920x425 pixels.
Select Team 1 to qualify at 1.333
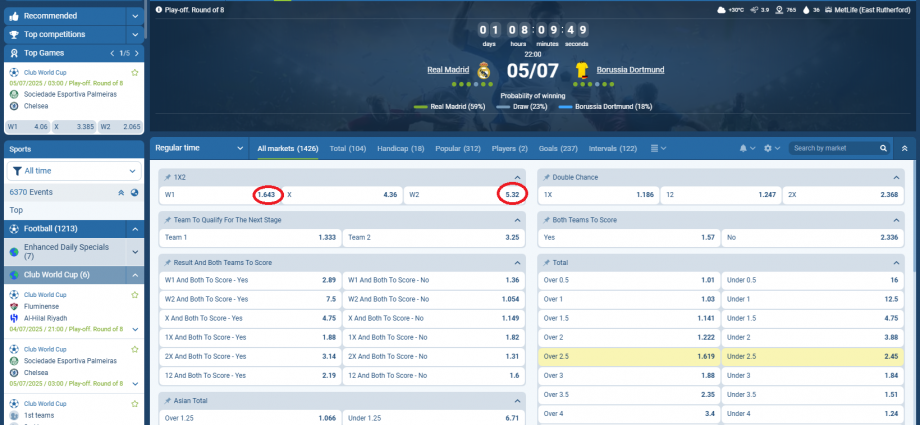(x=250, y=238)
